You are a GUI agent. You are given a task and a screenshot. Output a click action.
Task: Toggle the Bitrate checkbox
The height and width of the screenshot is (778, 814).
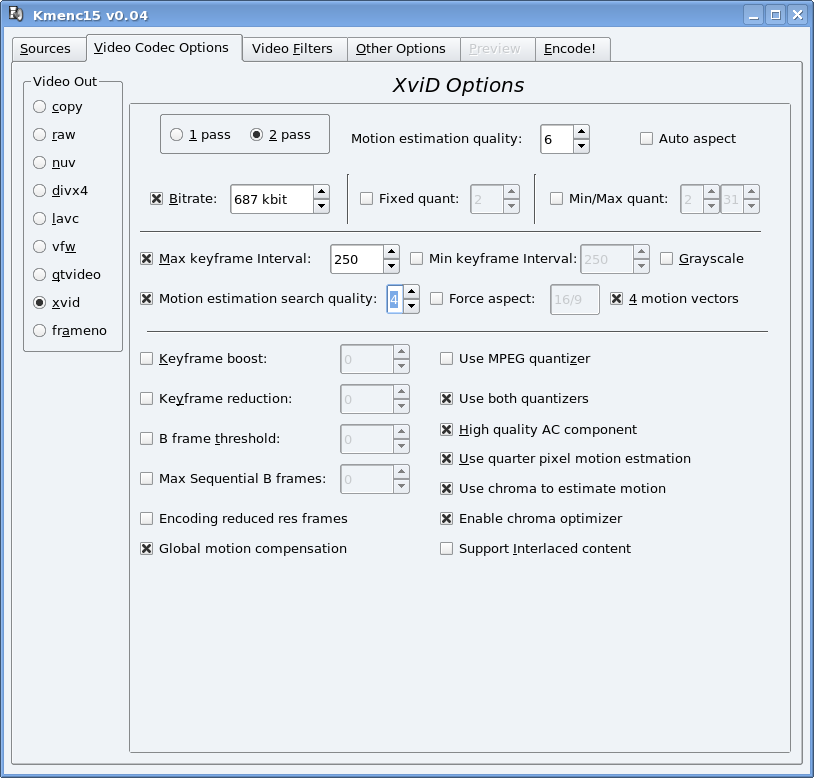click(156, 199)
